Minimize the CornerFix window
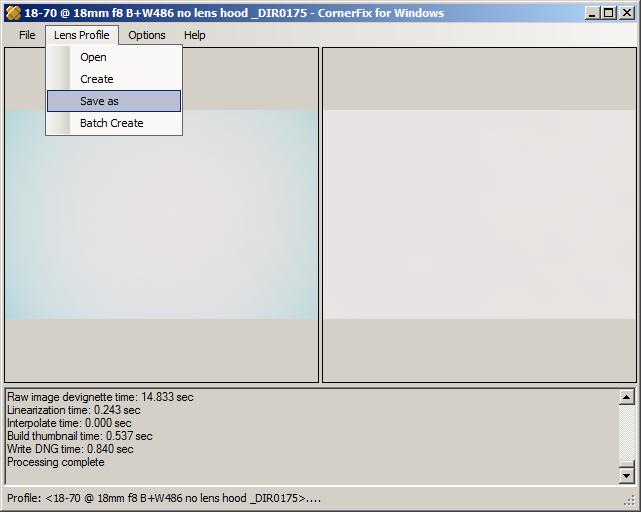Image resolution: width=641 pixels, height=512 pixels. (592, 13)
